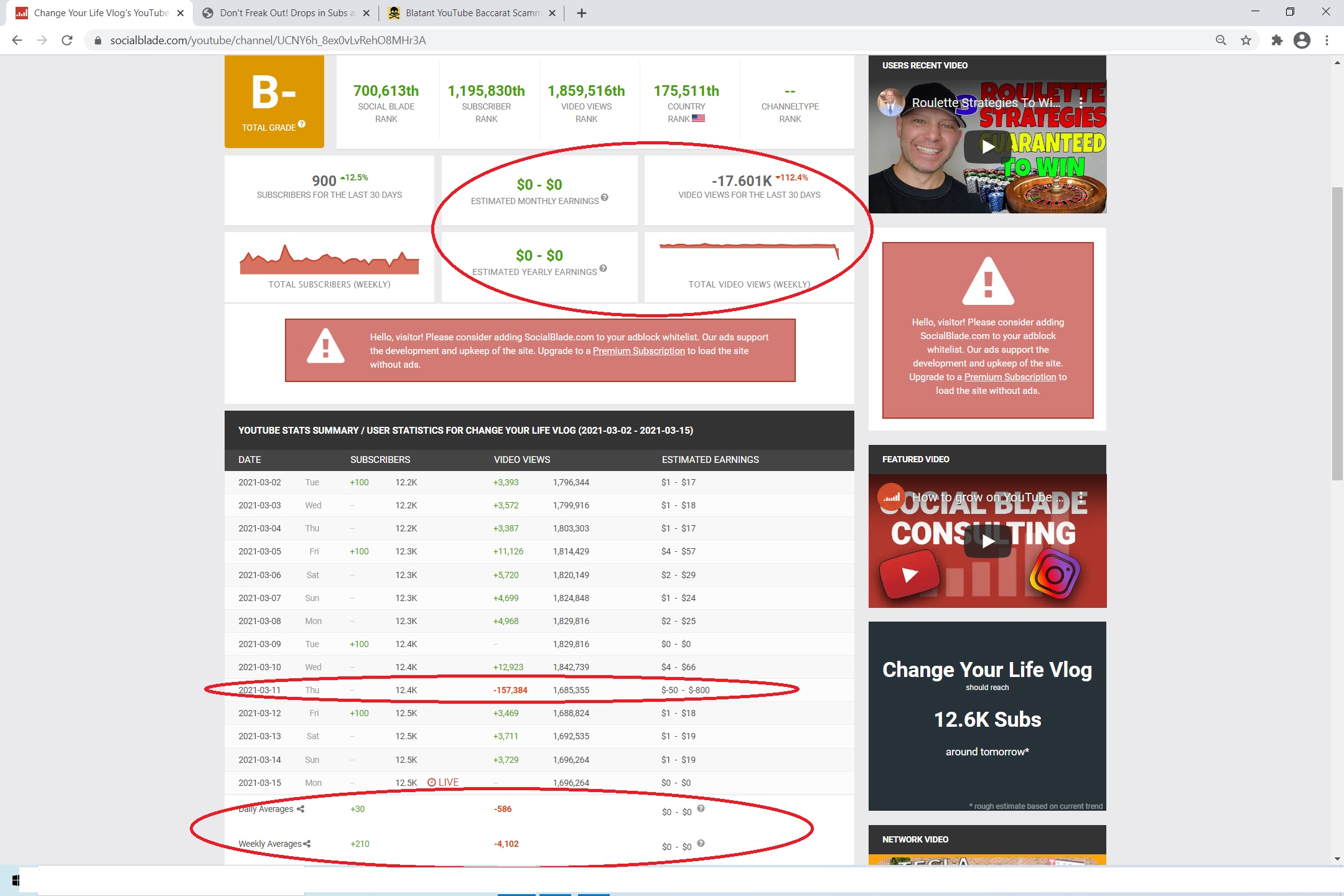
Task: Click weekly averages earnings help icon
Action: tap(701, 843)
